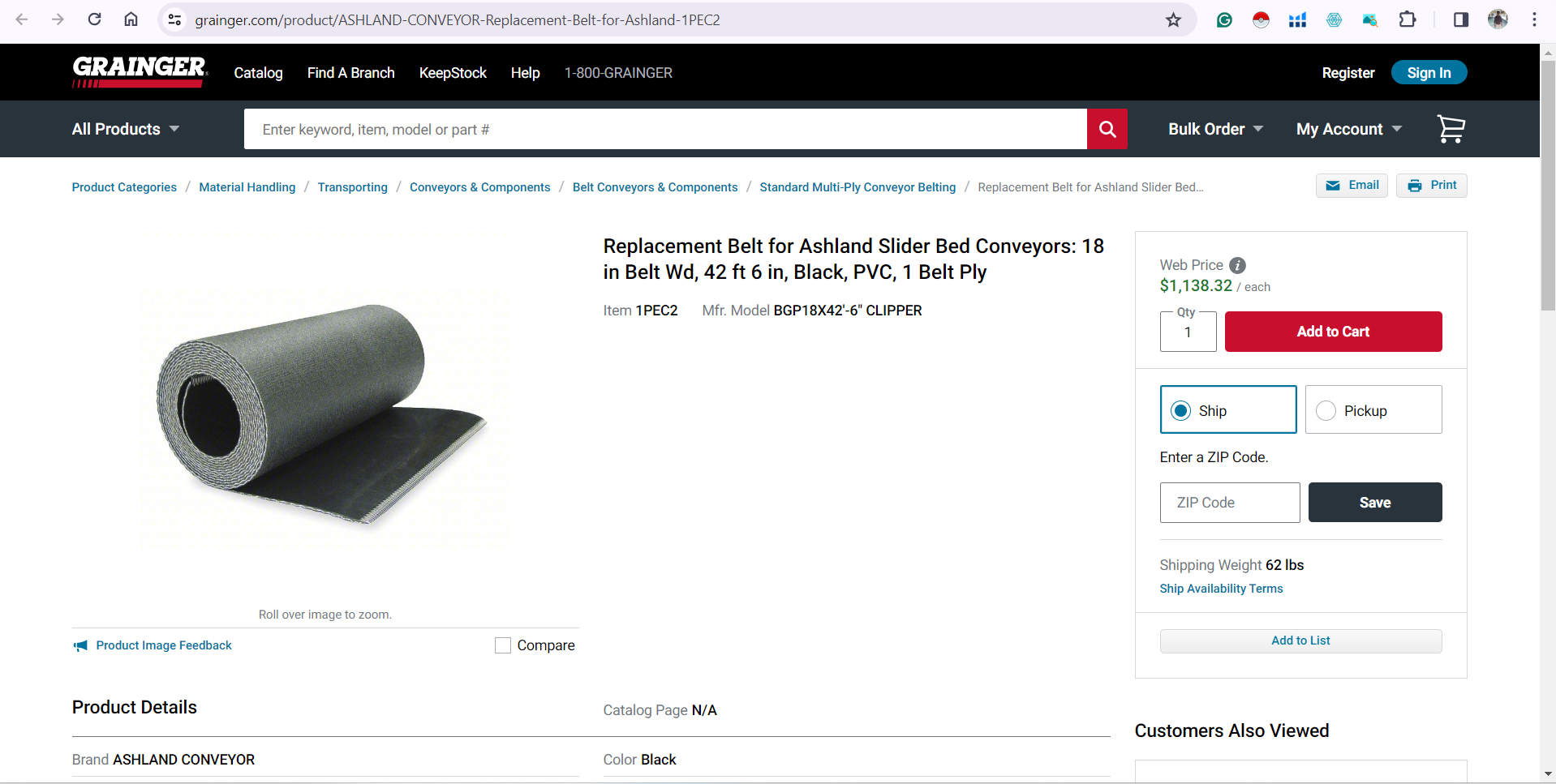Open the Chrome profile avatar
Screen dimensions: 1556x784
pos(1498,19)
